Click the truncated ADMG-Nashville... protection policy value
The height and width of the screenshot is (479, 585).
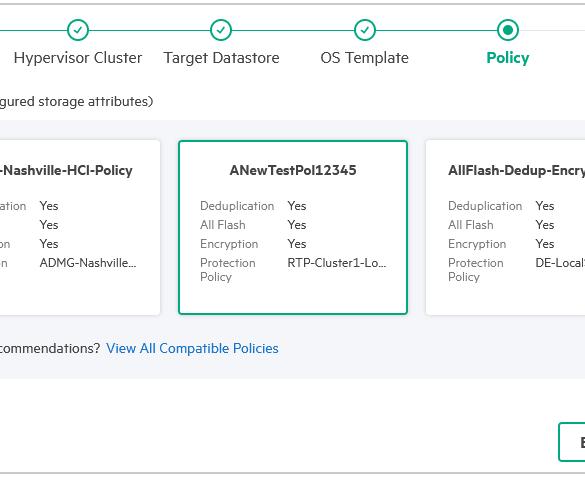pyautogui.click(x=88, y=263)
